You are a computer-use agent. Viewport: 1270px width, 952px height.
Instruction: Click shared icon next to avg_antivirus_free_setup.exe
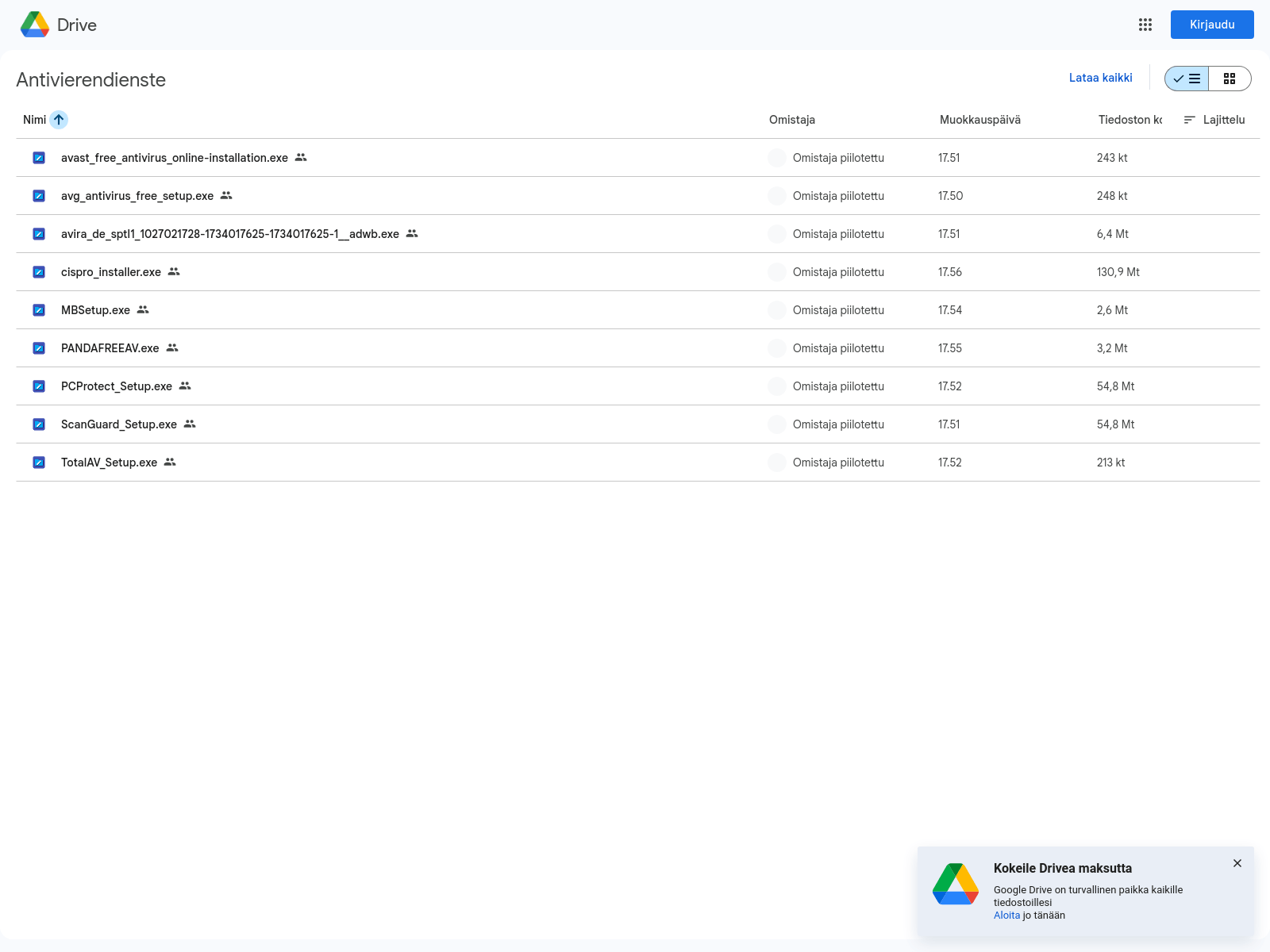(x=226, y=195)
